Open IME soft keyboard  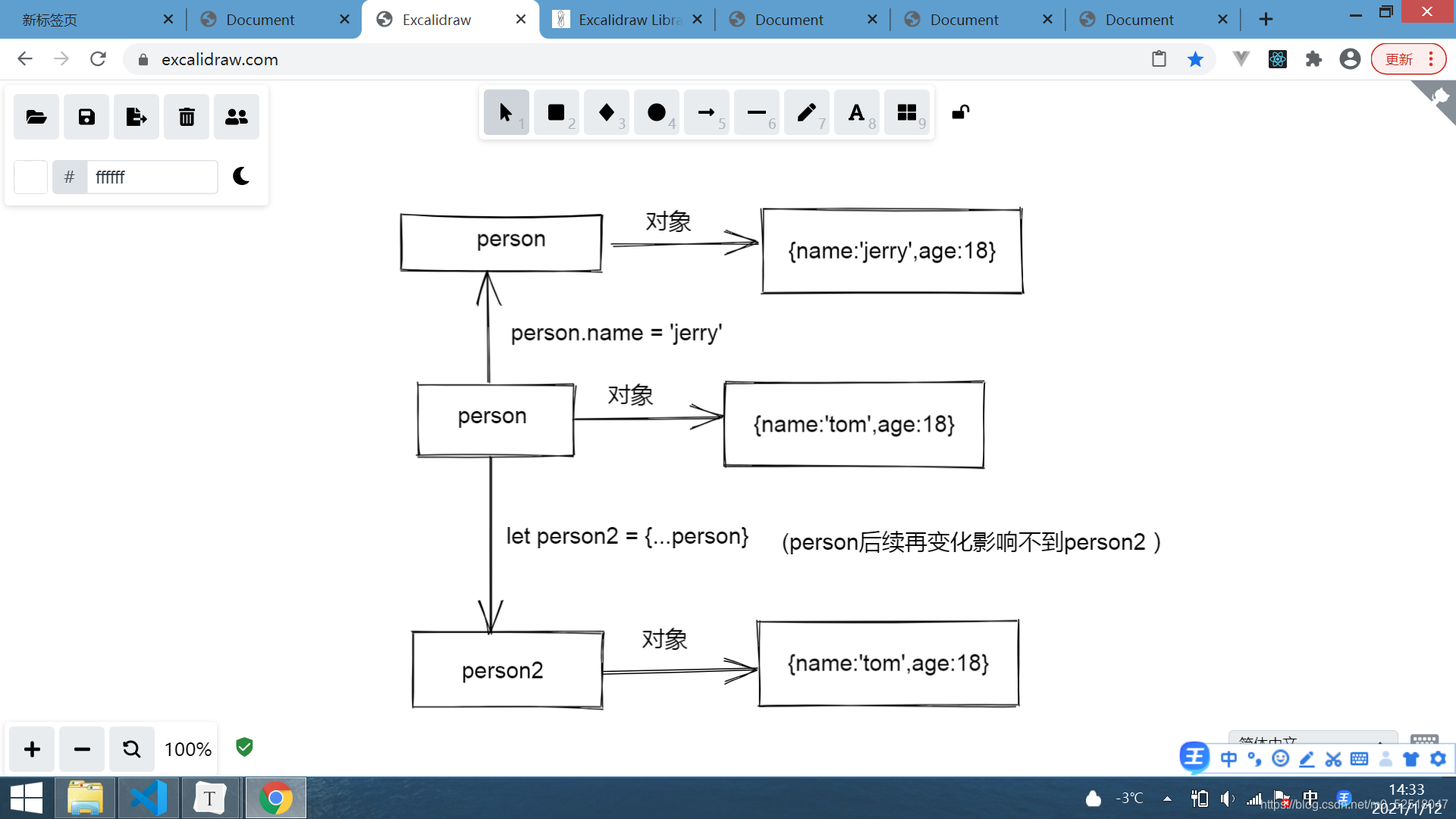1360,758
